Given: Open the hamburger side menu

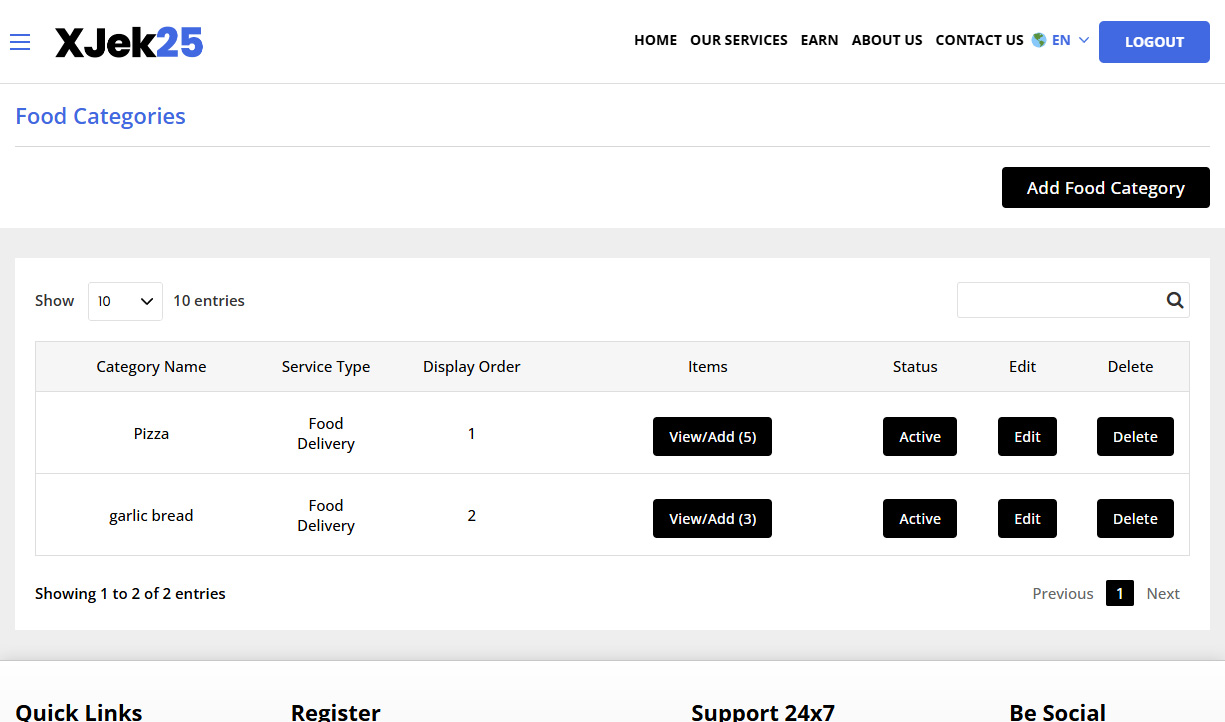Looking at the screenshot, I should (20, 41).
